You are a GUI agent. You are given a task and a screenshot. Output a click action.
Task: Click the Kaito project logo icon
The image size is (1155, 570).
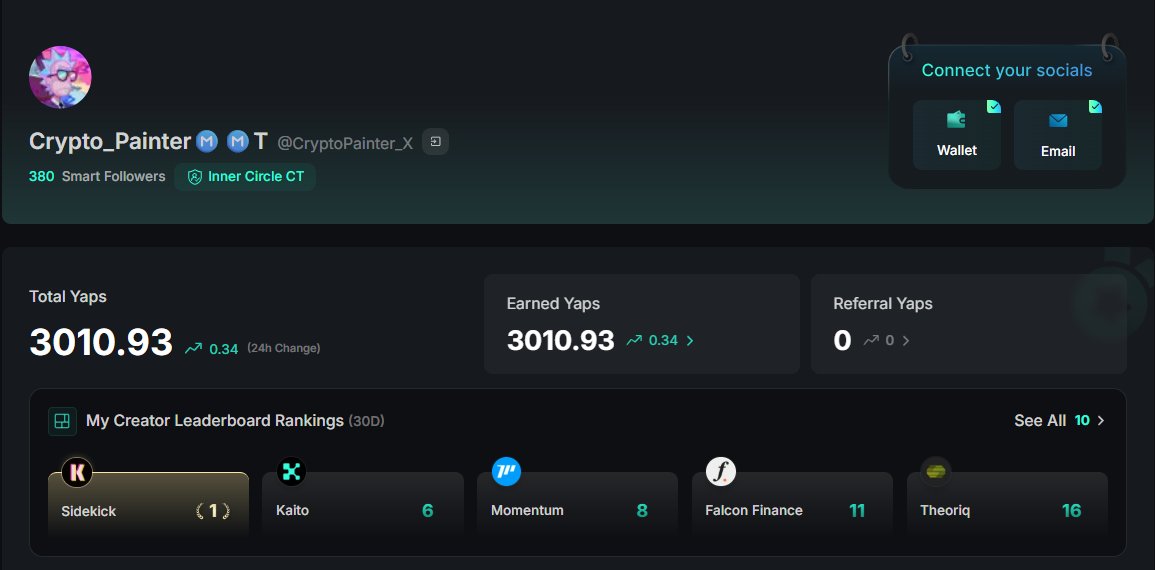[x=291, y=471]
